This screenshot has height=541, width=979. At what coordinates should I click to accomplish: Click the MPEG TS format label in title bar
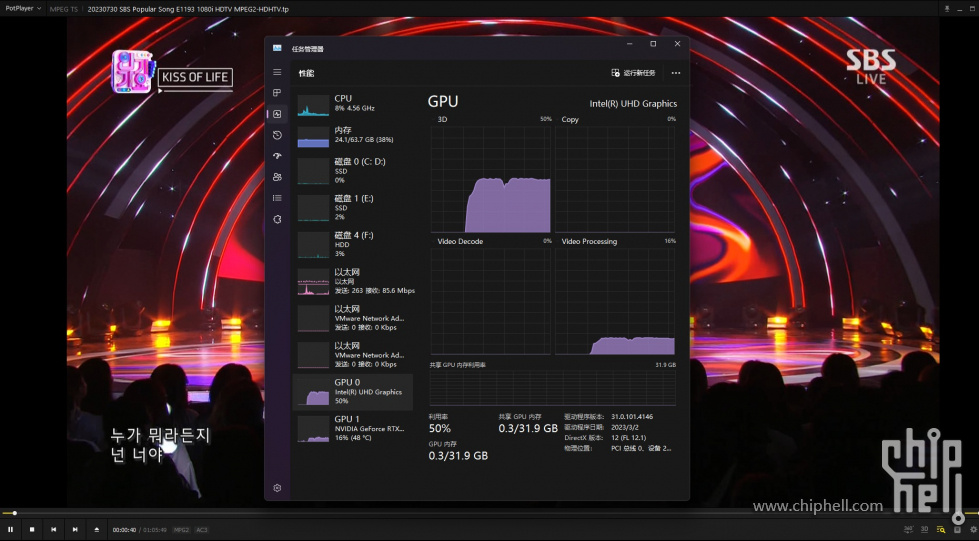click(64, 9)
